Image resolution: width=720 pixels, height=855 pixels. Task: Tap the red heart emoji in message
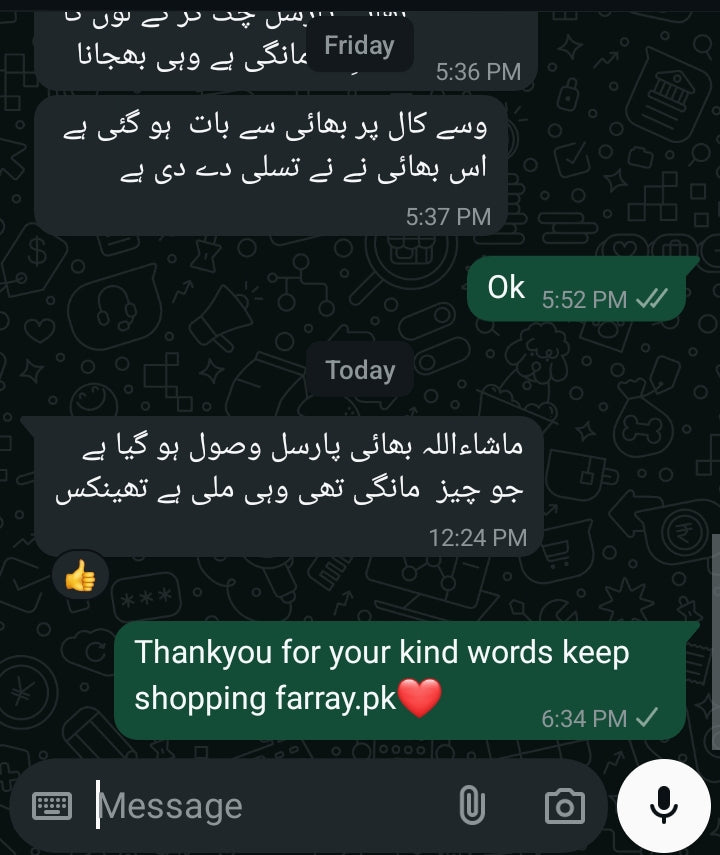pyautogui.click(x=419, y=698)
